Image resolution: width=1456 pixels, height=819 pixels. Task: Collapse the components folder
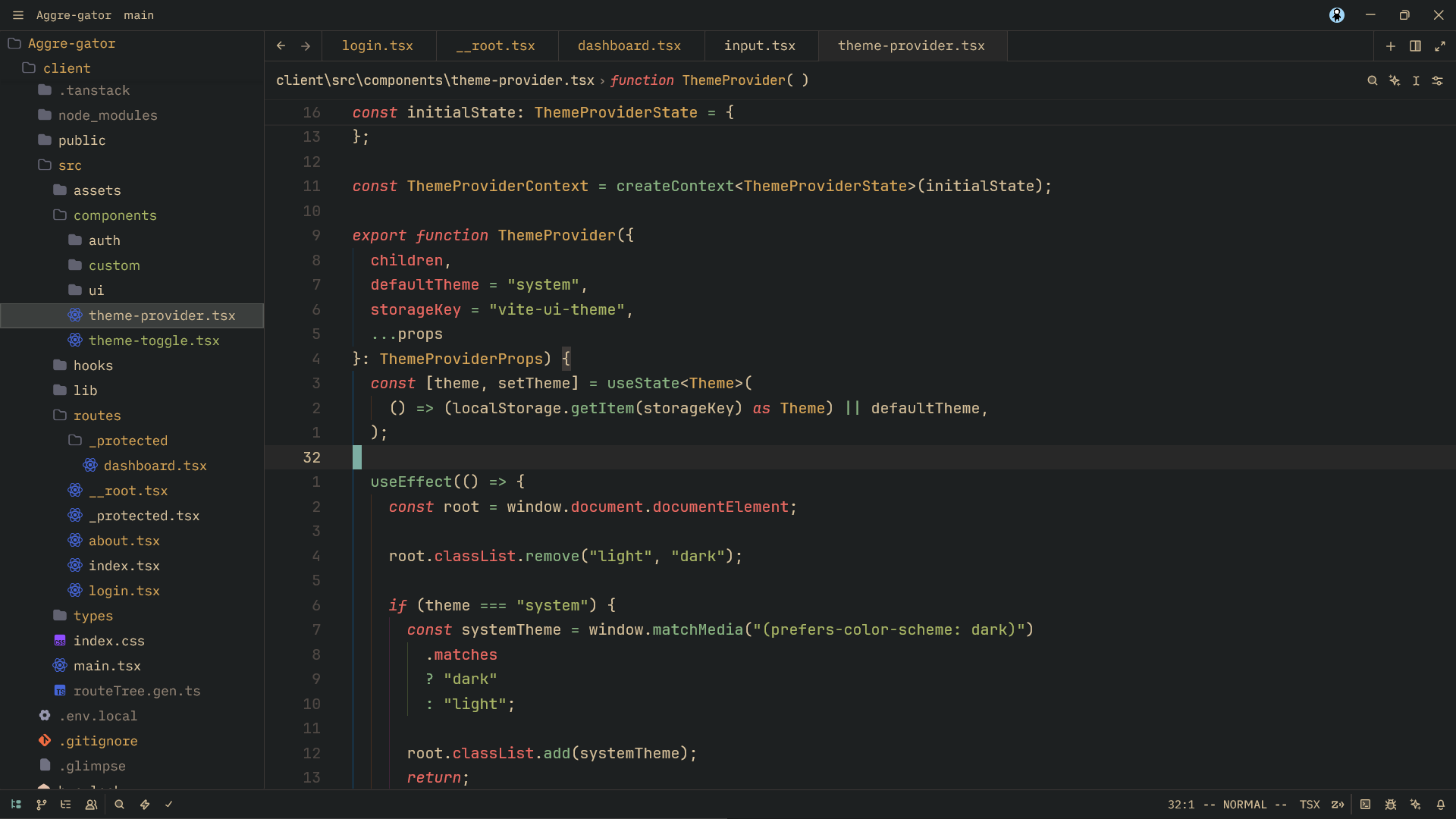(x=132, y=215)
